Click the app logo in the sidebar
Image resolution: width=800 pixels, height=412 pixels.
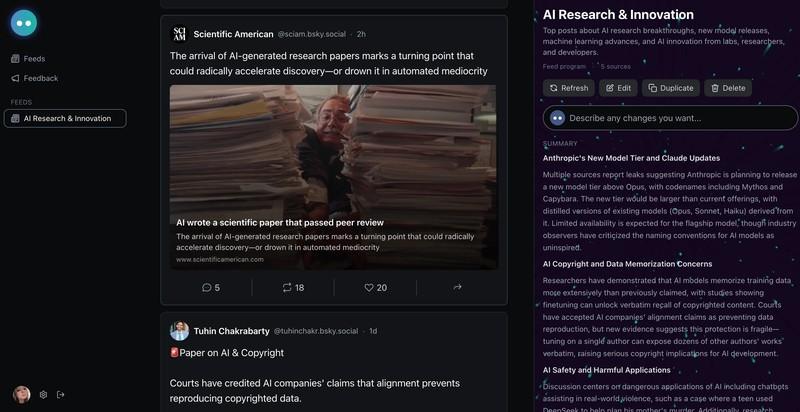click(24, 22)
